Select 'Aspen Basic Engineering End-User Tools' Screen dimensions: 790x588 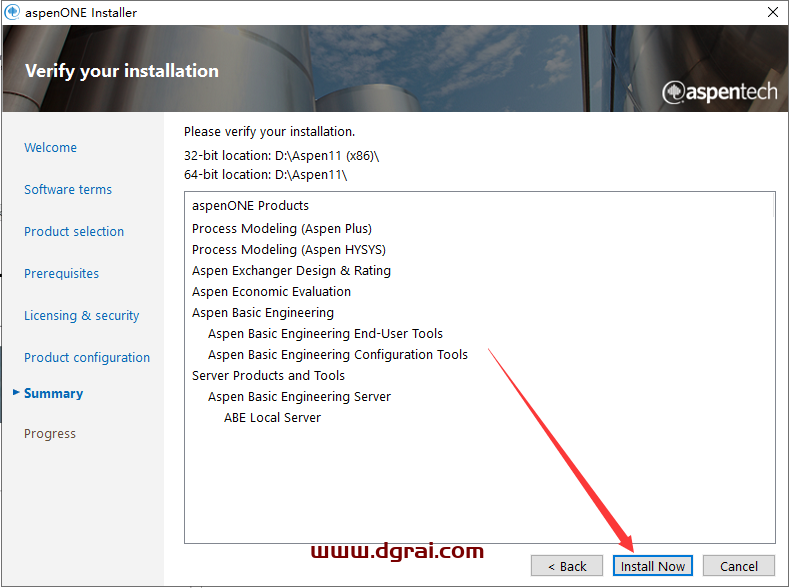click(325, 334)
